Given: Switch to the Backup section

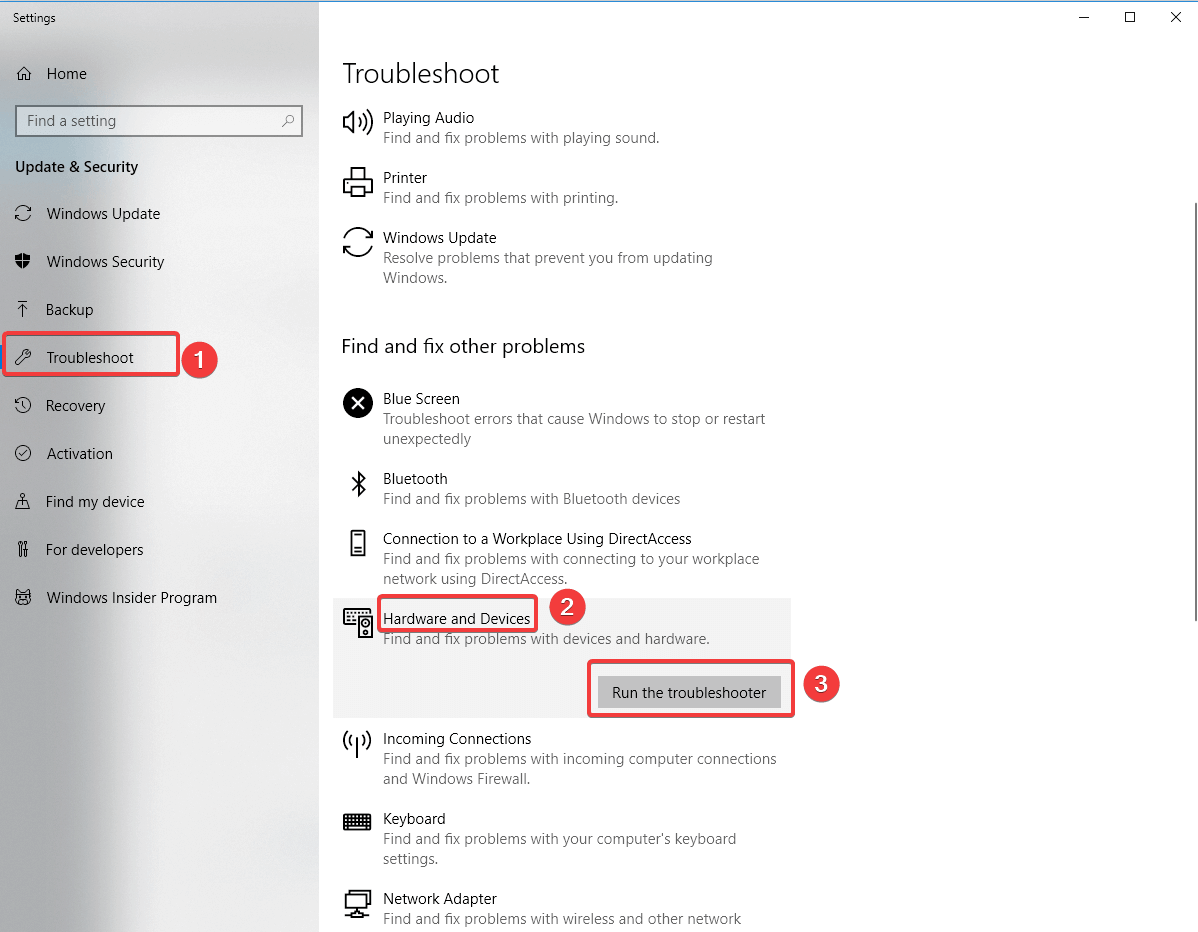Looking at the screenshot, I should click(x=70, y=309).
